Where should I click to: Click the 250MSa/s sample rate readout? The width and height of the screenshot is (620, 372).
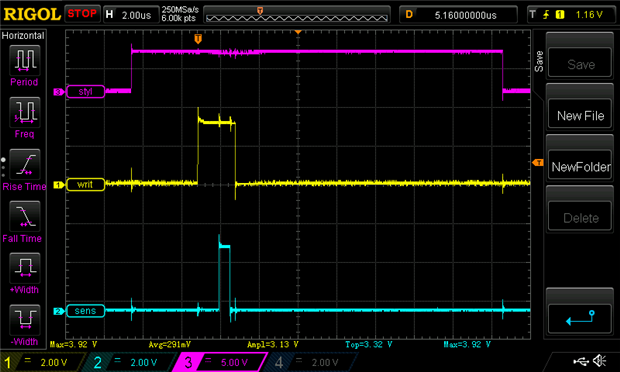180,9
